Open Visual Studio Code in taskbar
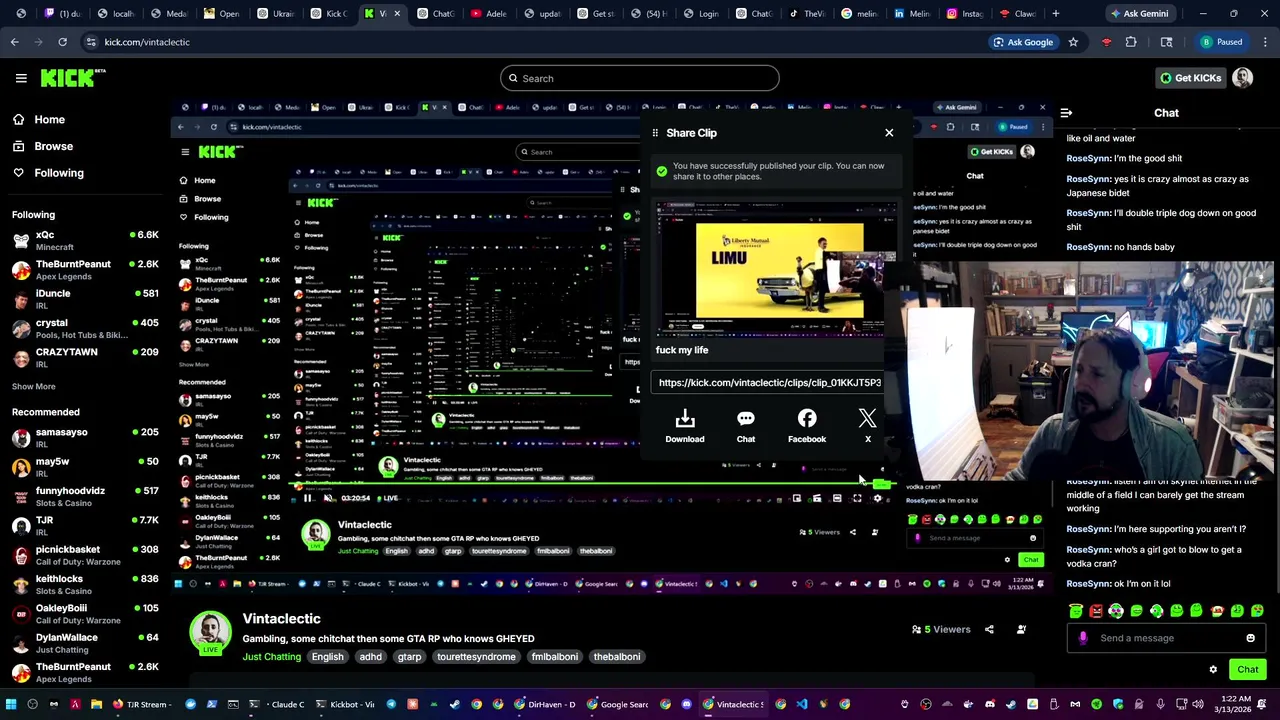1280x720 pixels. (802, 704)
